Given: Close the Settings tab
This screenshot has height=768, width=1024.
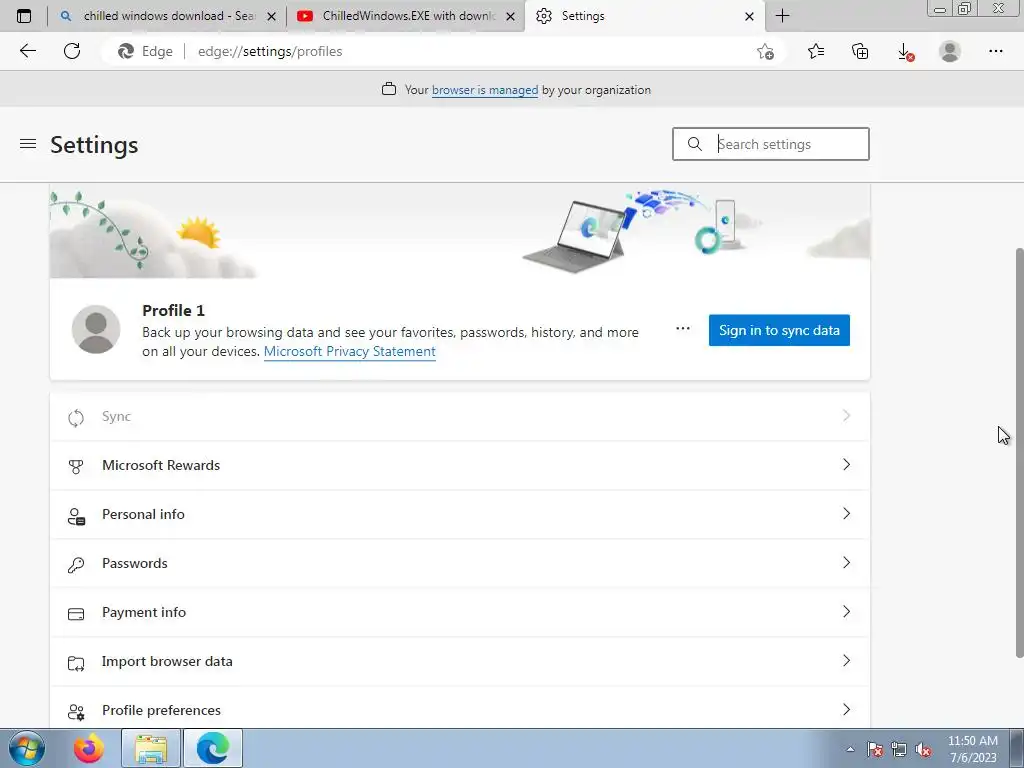Looking at the screenshot, I should [x=750, y=17].
